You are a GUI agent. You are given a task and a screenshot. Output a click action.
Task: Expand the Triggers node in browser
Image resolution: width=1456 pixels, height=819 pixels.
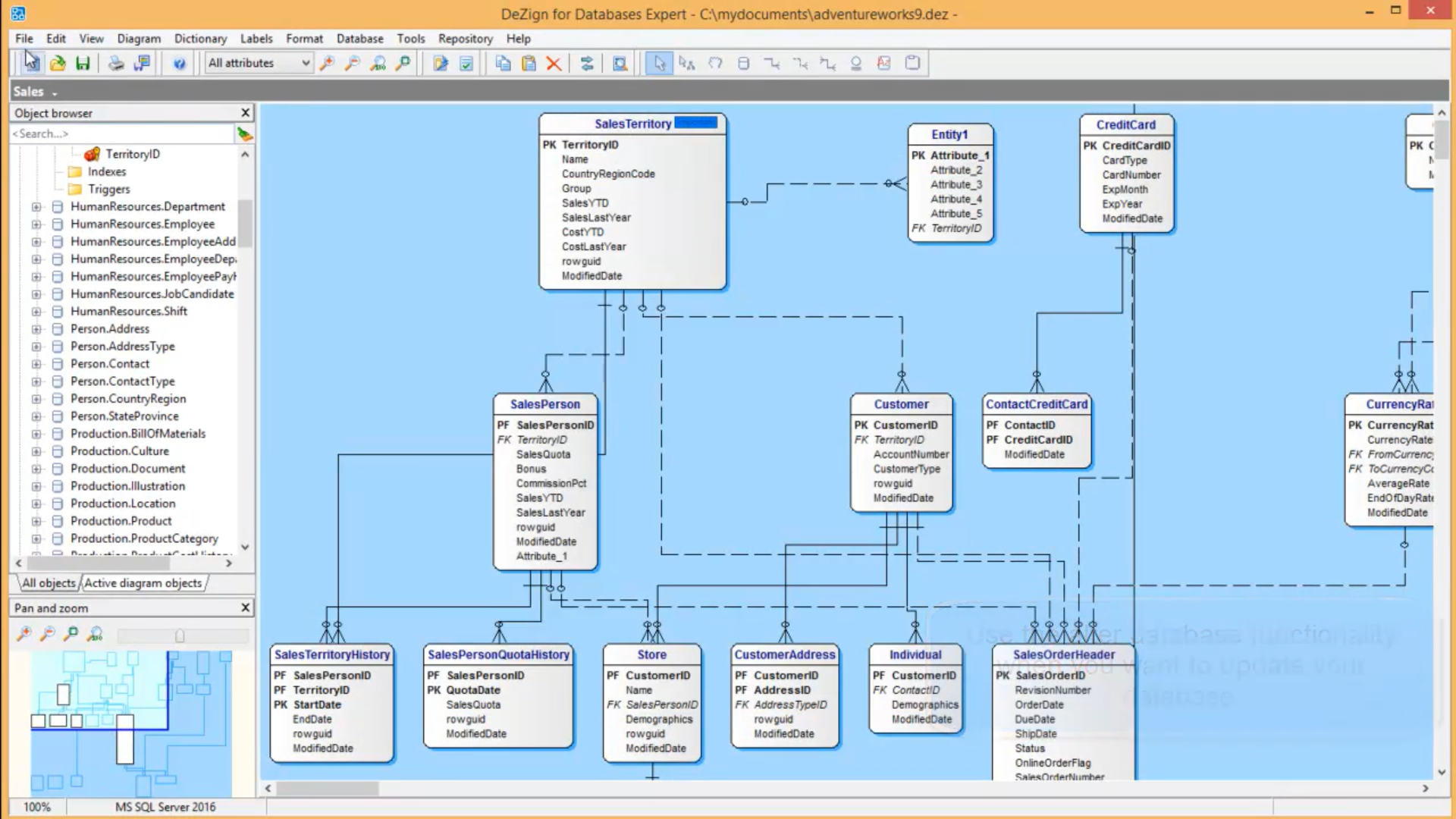[x=108, y=189]
